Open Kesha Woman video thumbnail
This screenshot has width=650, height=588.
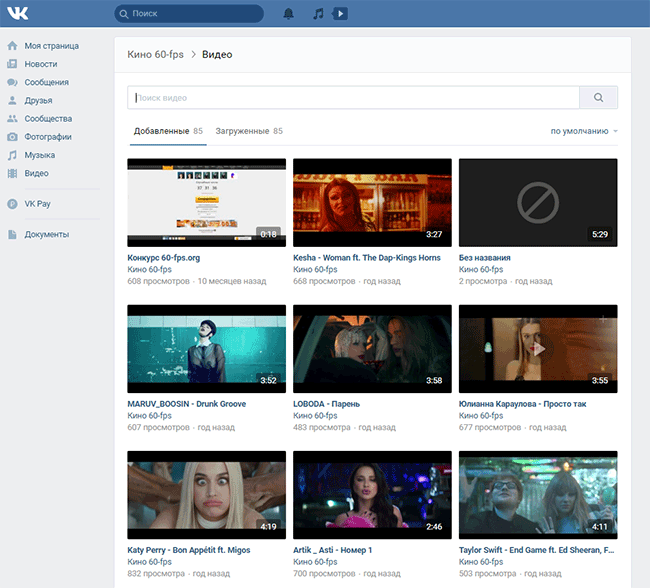(372, 202)
